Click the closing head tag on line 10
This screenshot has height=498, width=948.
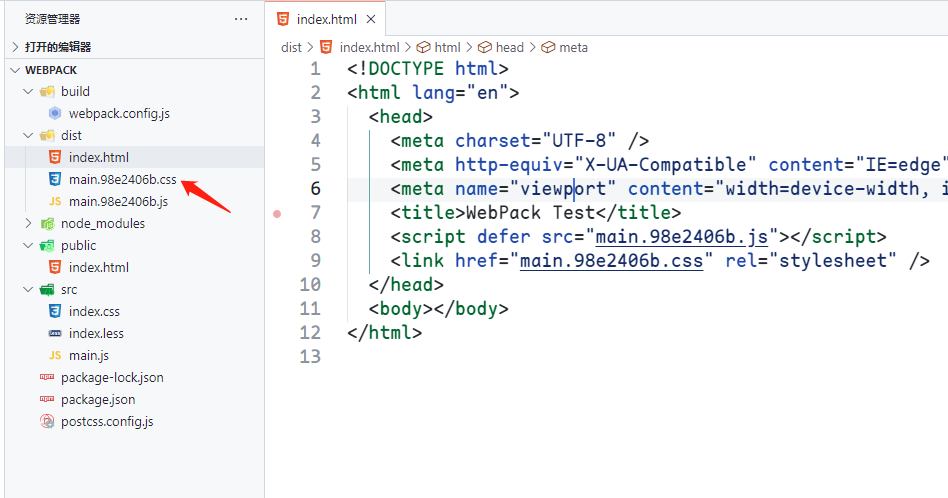pos(406,285)
